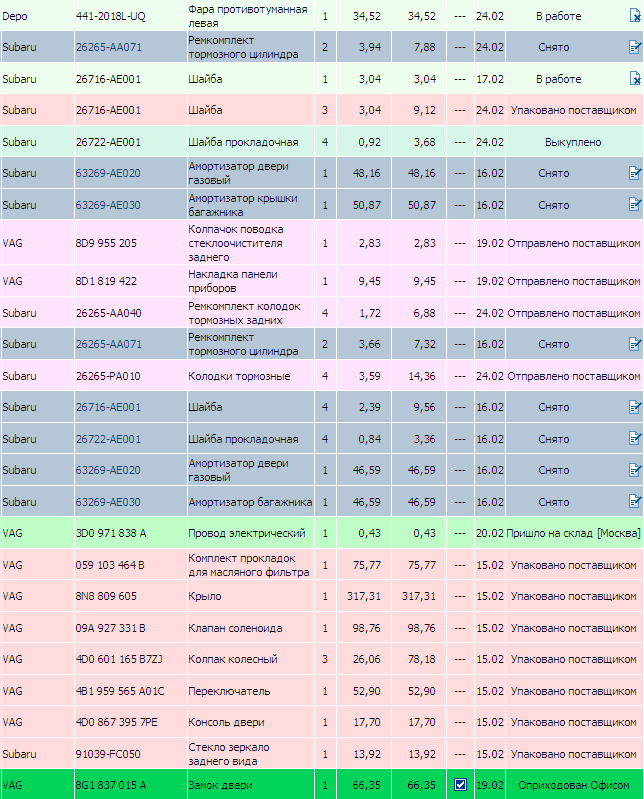This screenshot has height=799, width=644.
Task: Open link 63269-AE020 in the 48,16 row
Action: coord(108,173)
